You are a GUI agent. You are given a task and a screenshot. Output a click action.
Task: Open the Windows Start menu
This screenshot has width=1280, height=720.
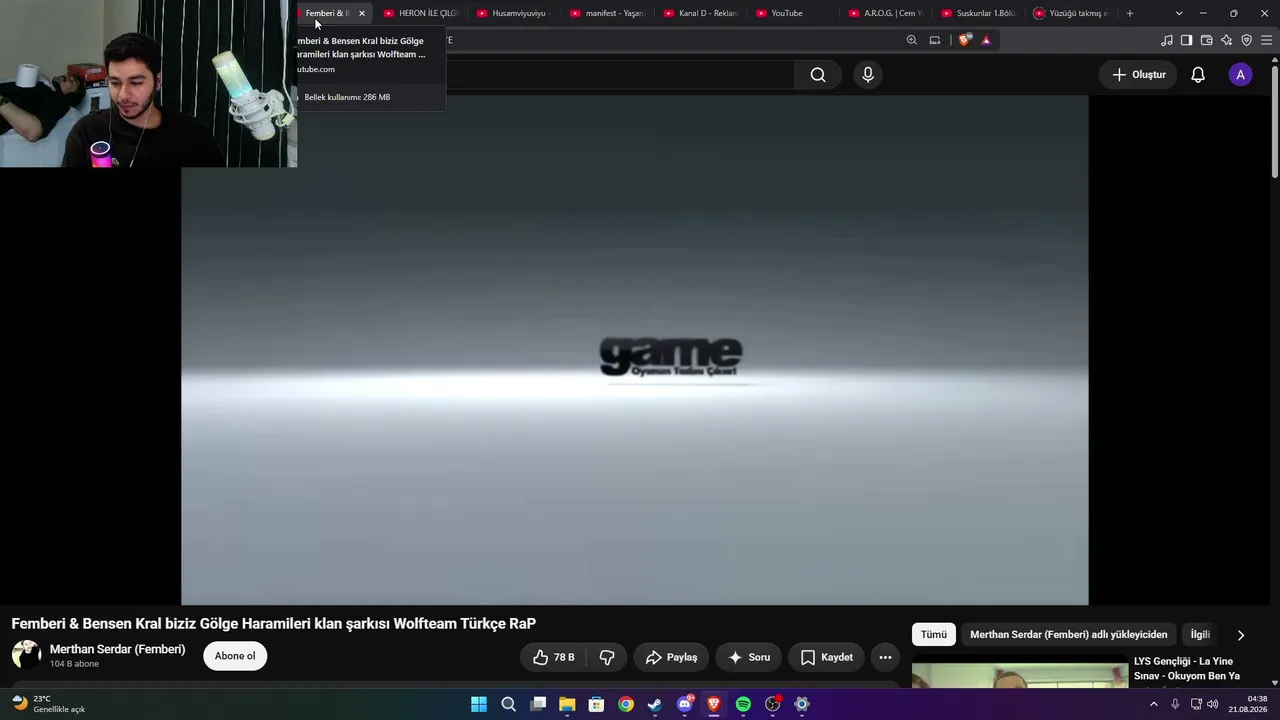tap(479, 704)
